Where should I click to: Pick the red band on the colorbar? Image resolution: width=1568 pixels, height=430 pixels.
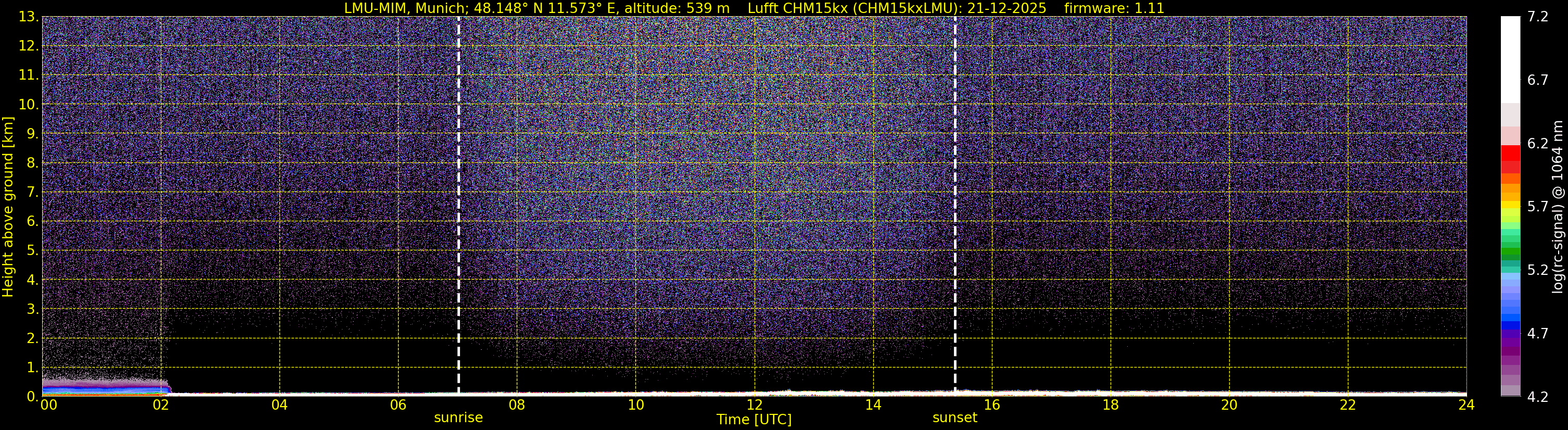pos(1510,153)
